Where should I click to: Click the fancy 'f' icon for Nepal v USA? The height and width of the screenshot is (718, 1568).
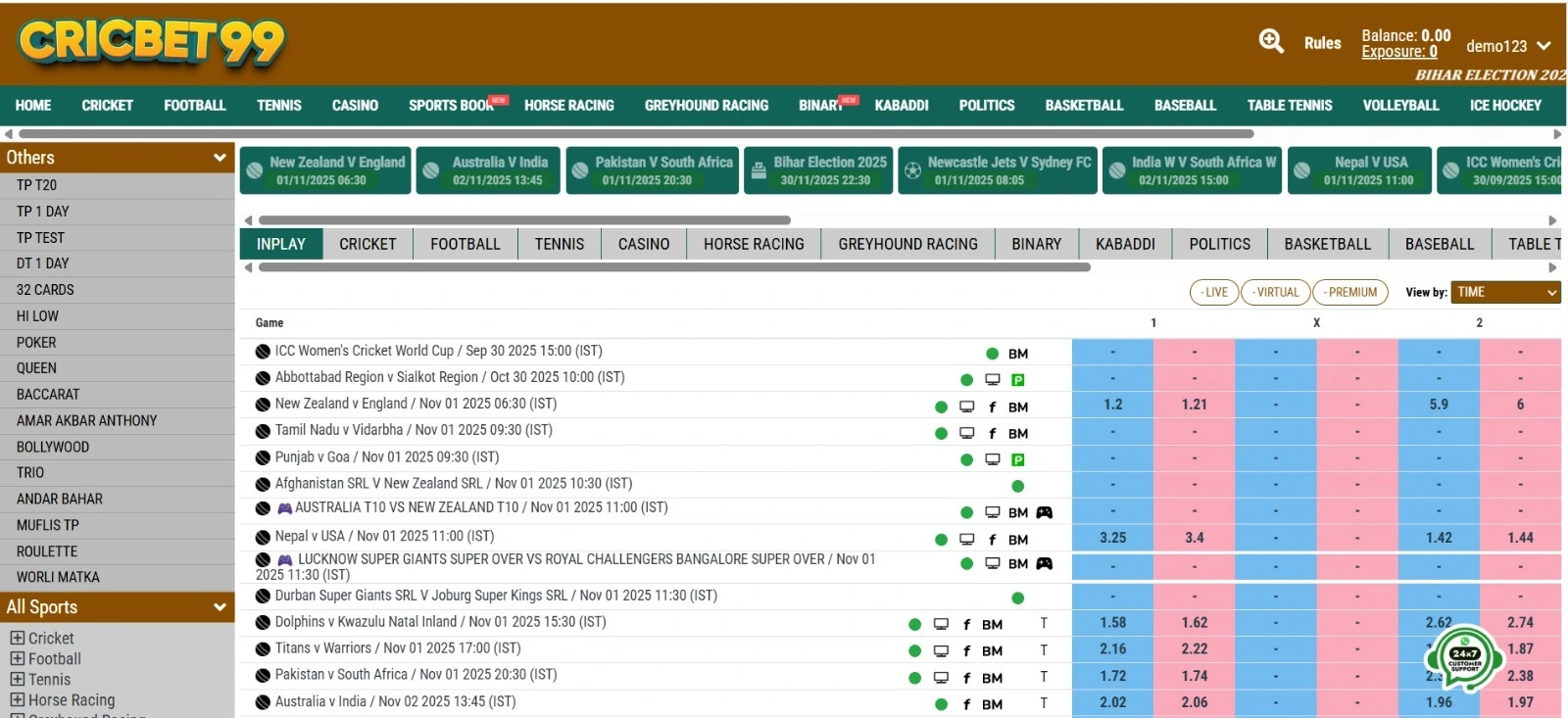[x=992, y=540]
